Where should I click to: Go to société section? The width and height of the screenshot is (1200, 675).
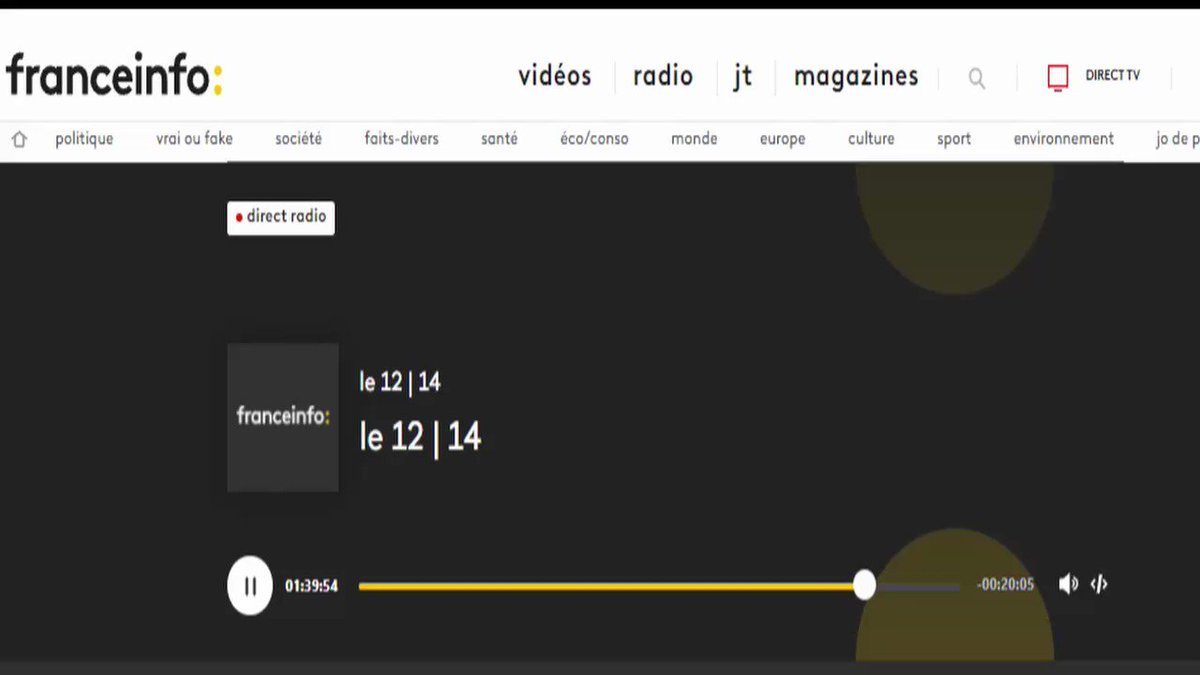click(299, 139)
